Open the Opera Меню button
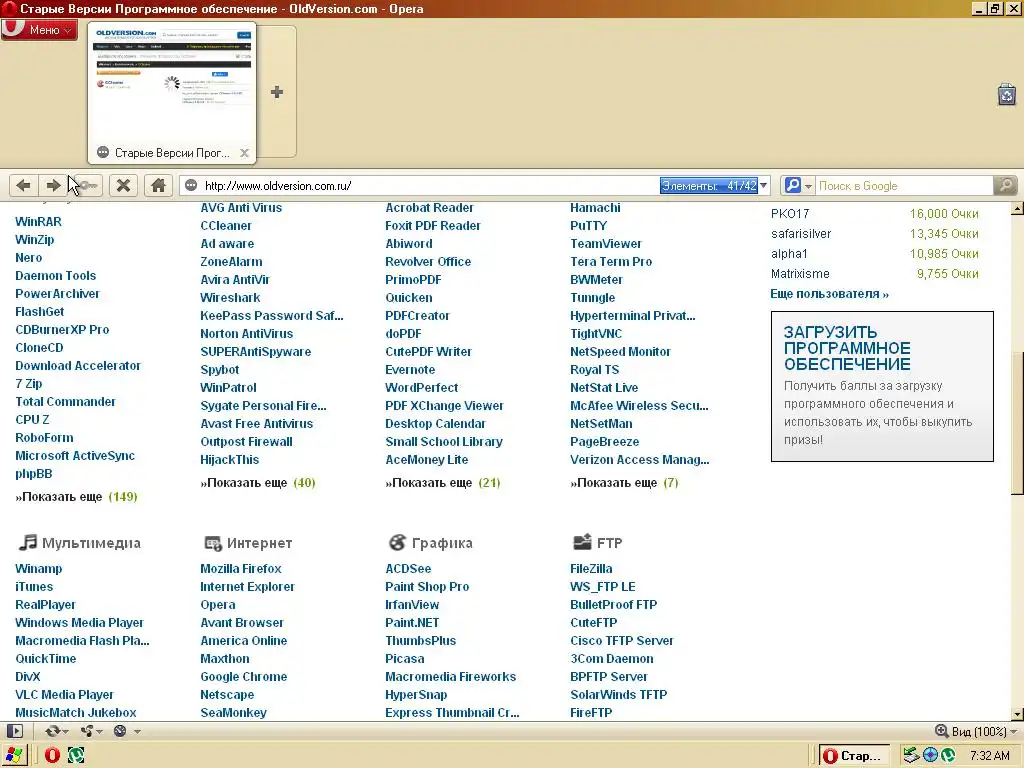Image resolution: width=1024 pixels, height=768 pixels. click(39, 30)
